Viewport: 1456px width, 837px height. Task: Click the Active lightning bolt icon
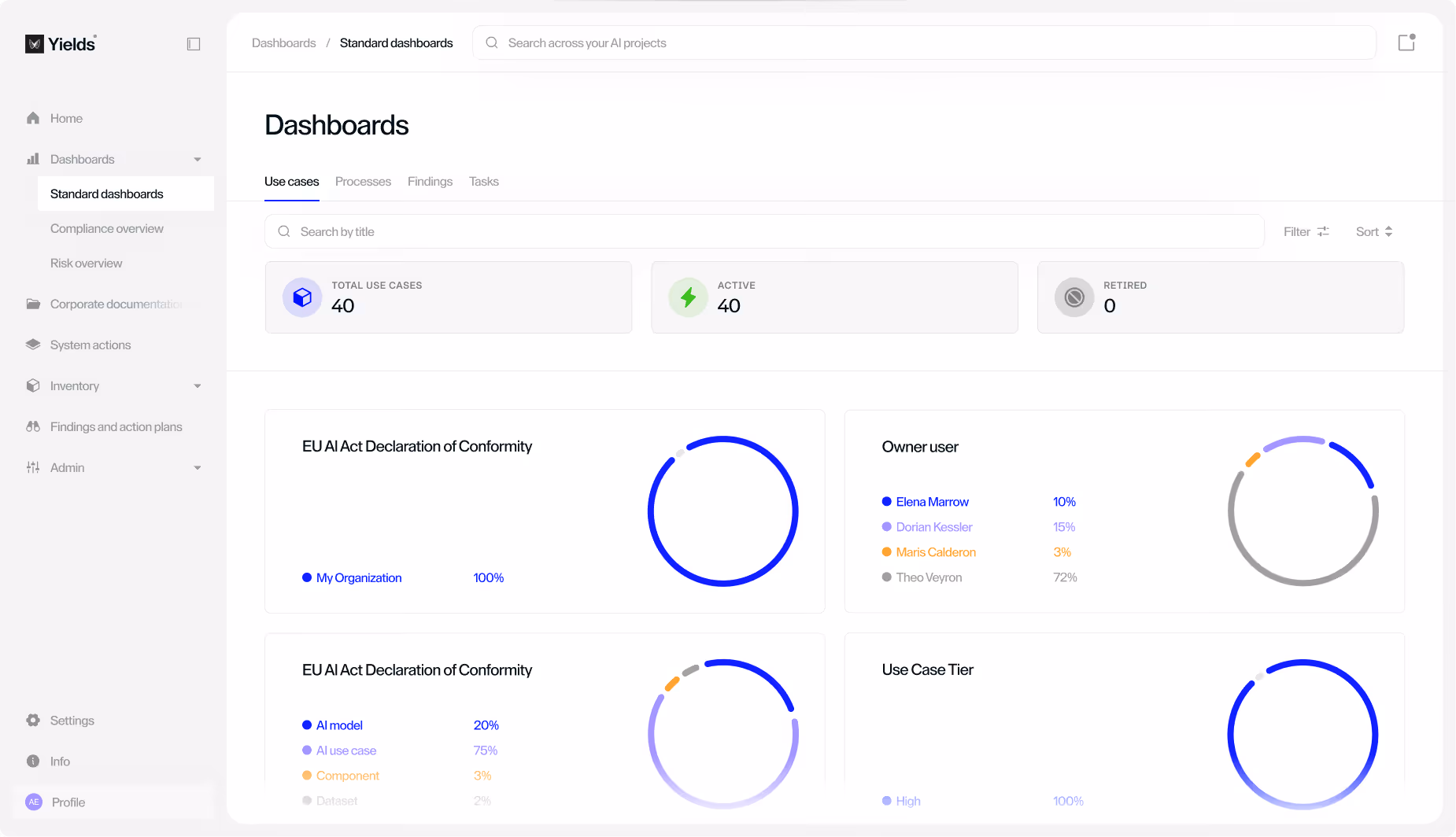tap(689, 297)
